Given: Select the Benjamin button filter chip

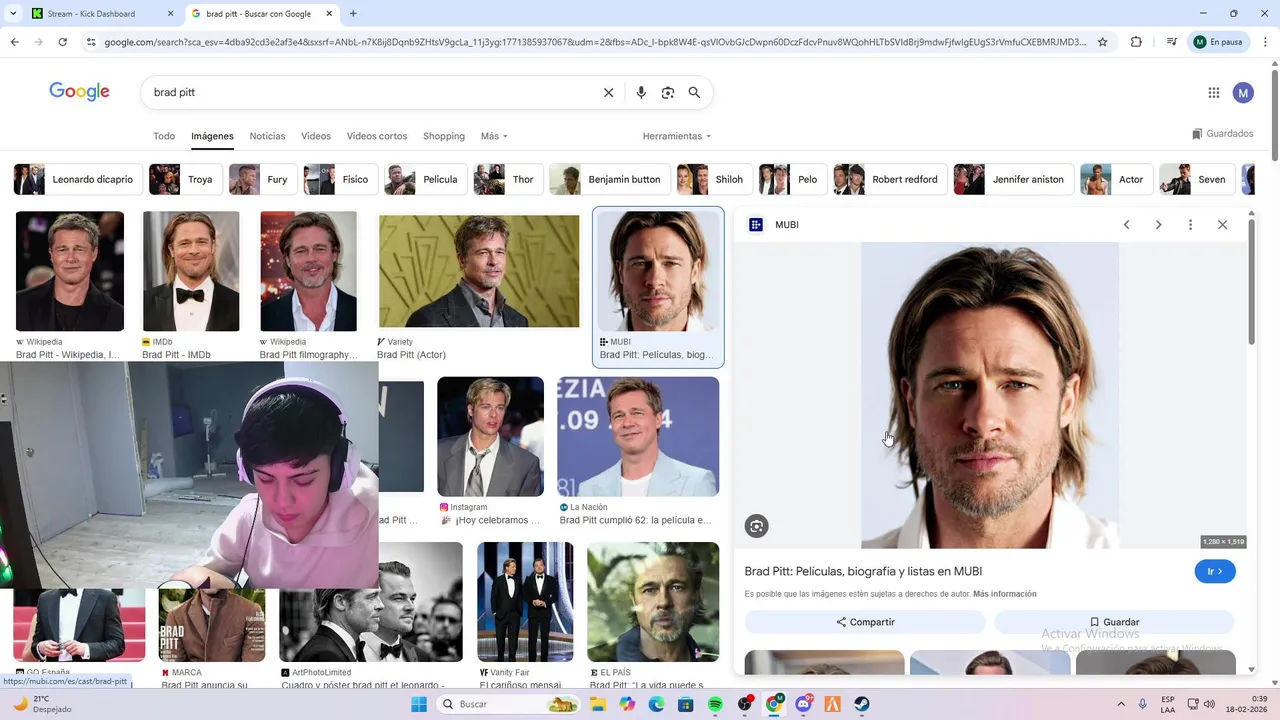Looking at the screenshot, I should tap(609, 179).
